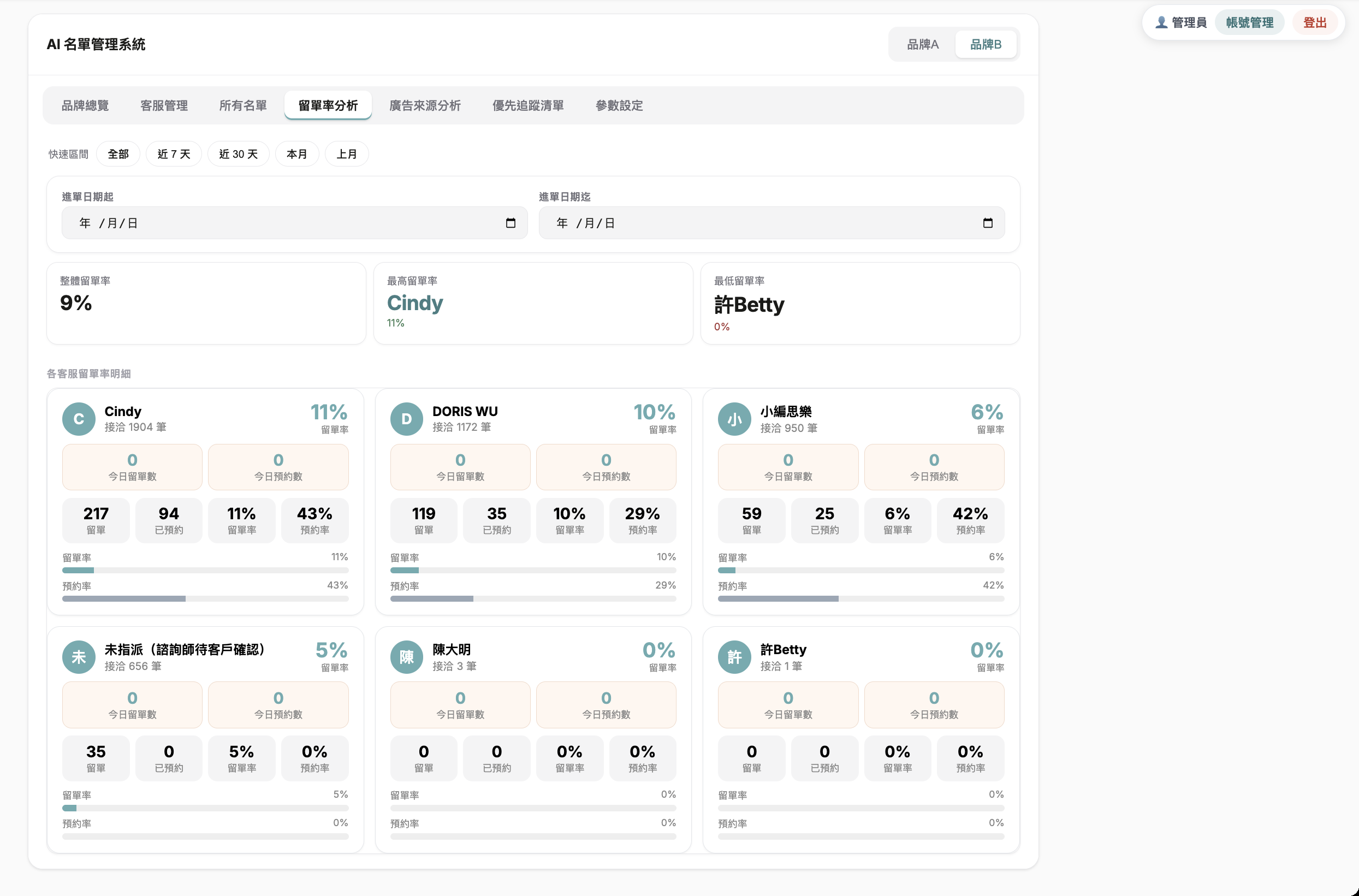Click 陳大明's 今日留單數 box
The image size is (1359, 896).
pyautogui.click(x=460, y=705)
